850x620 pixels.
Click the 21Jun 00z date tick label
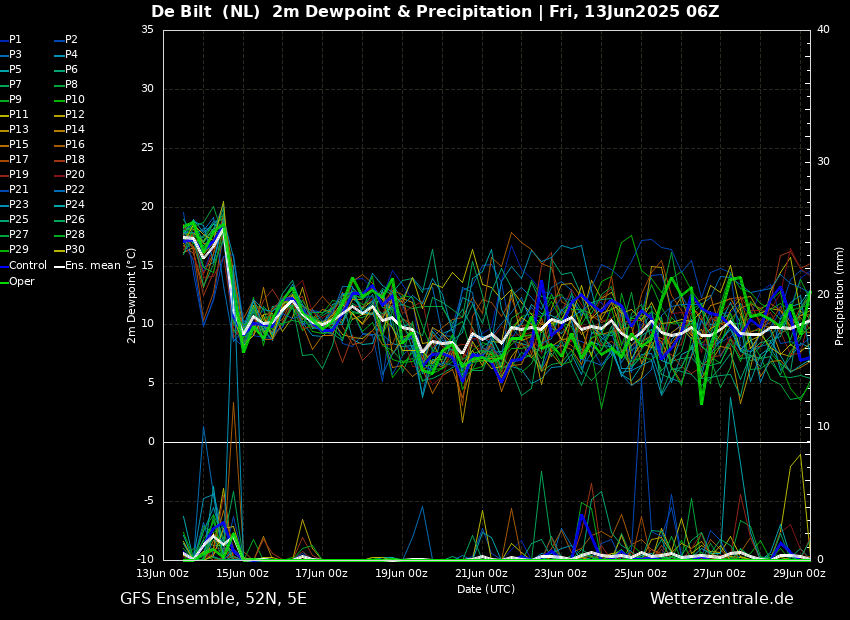(x=481, y=574)
